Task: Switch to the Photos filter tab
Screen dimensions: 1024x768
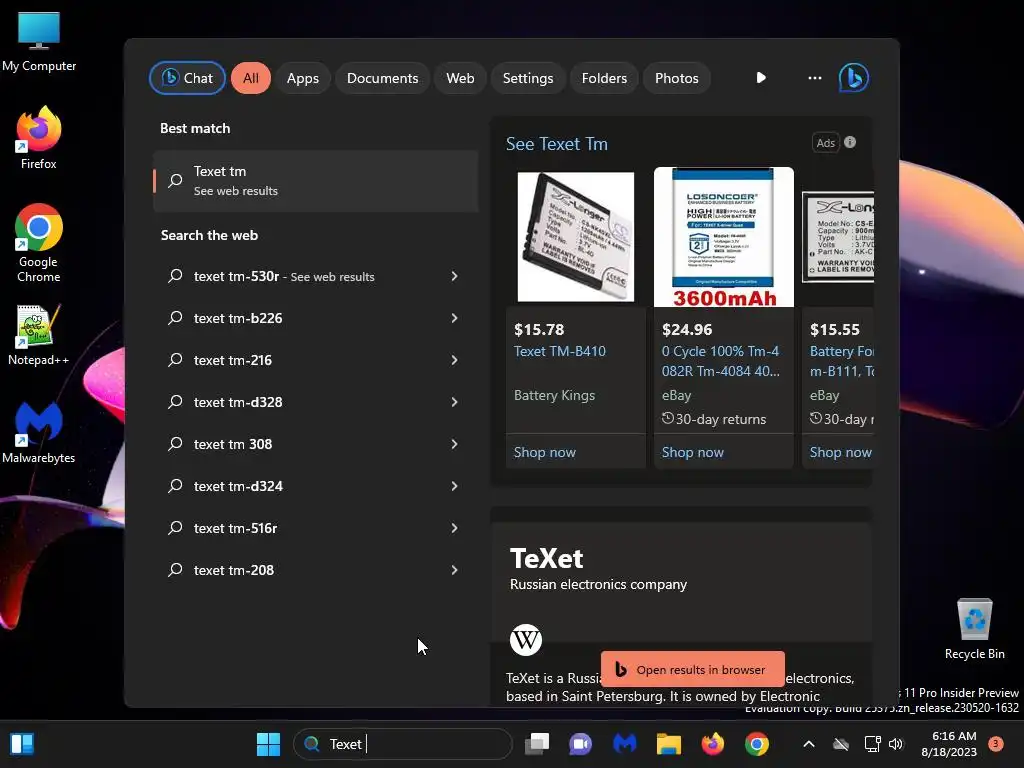Action: [677, 78]
